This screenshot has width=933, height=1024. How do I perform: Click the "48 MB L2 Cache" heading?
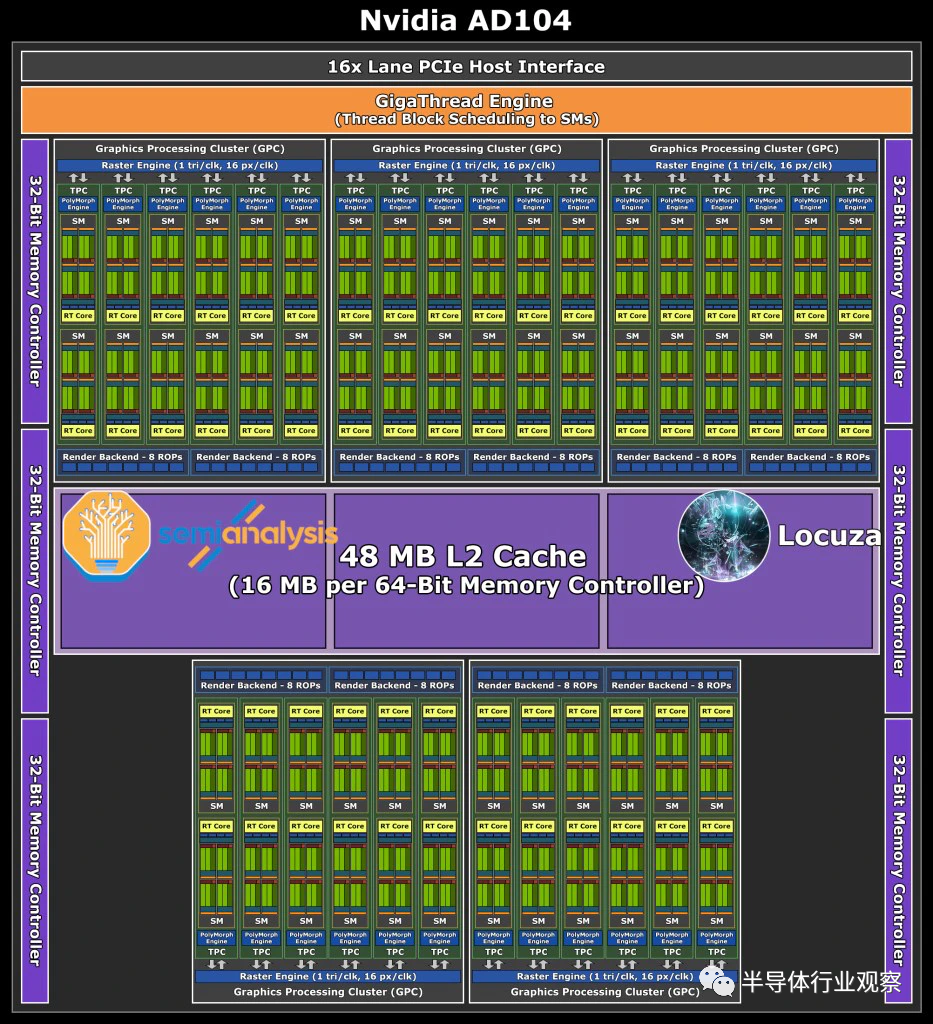click(463, 556)
